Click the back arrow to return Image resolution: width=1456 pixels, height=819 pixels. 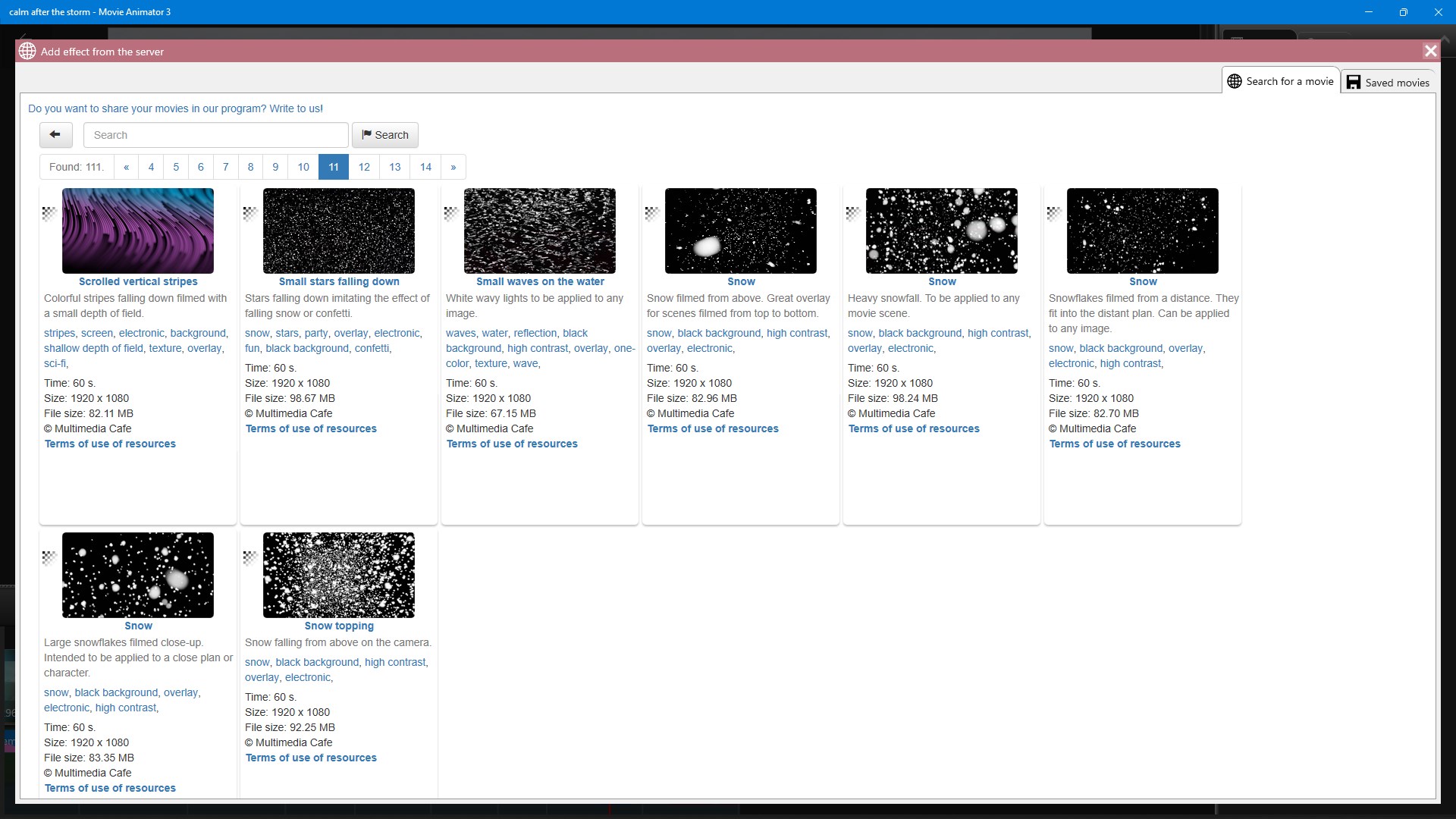tap(55, 134)
